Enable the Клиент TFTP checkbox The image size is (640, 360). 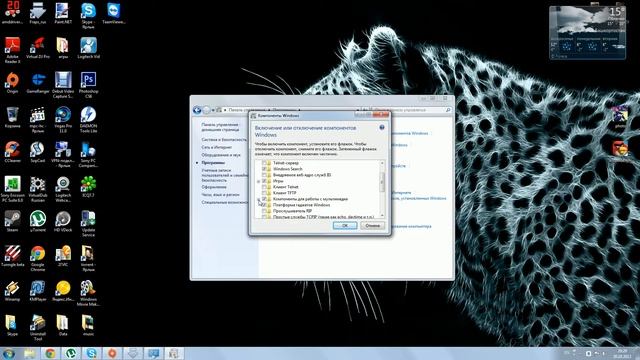(x=264, y=193)
